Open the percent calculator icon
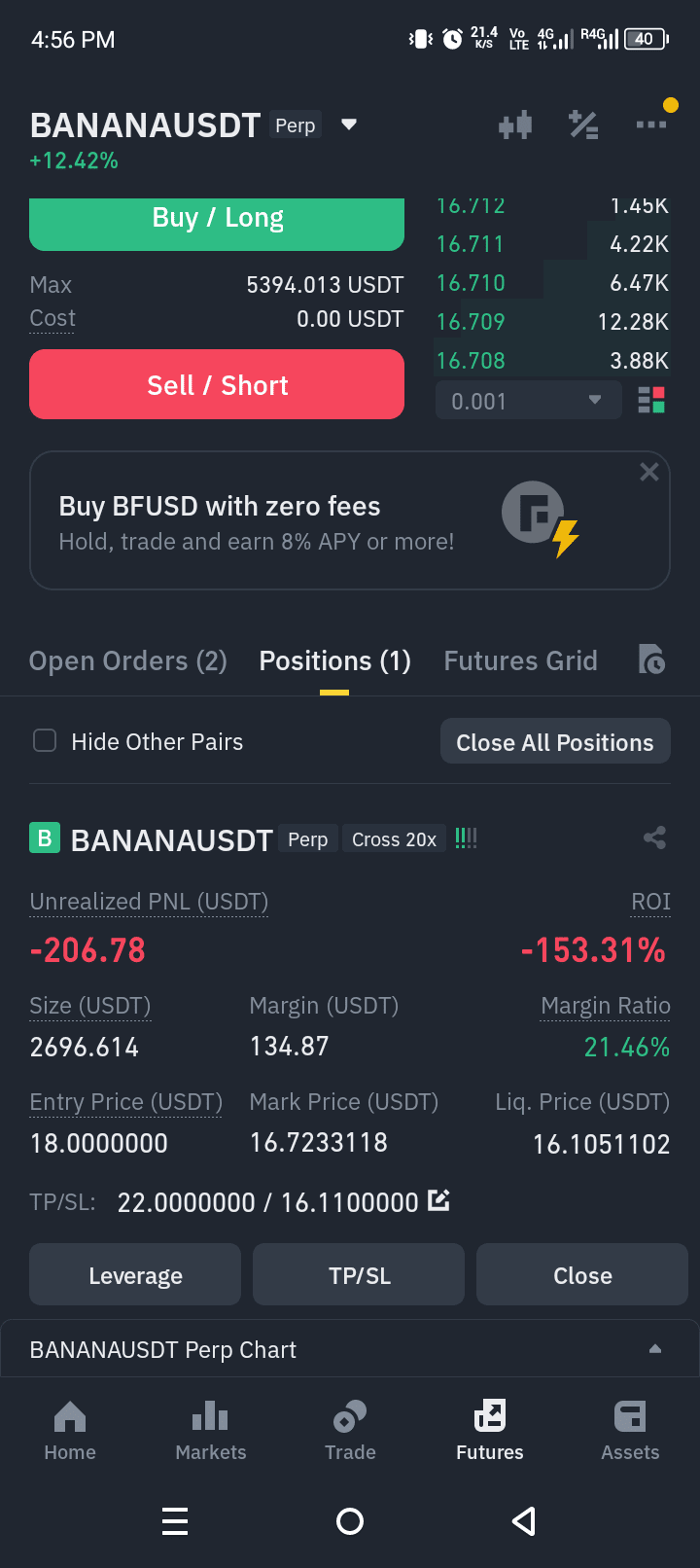Viewport: 700px width, 1568px height. pyautogui.click(x=583, y=125)
